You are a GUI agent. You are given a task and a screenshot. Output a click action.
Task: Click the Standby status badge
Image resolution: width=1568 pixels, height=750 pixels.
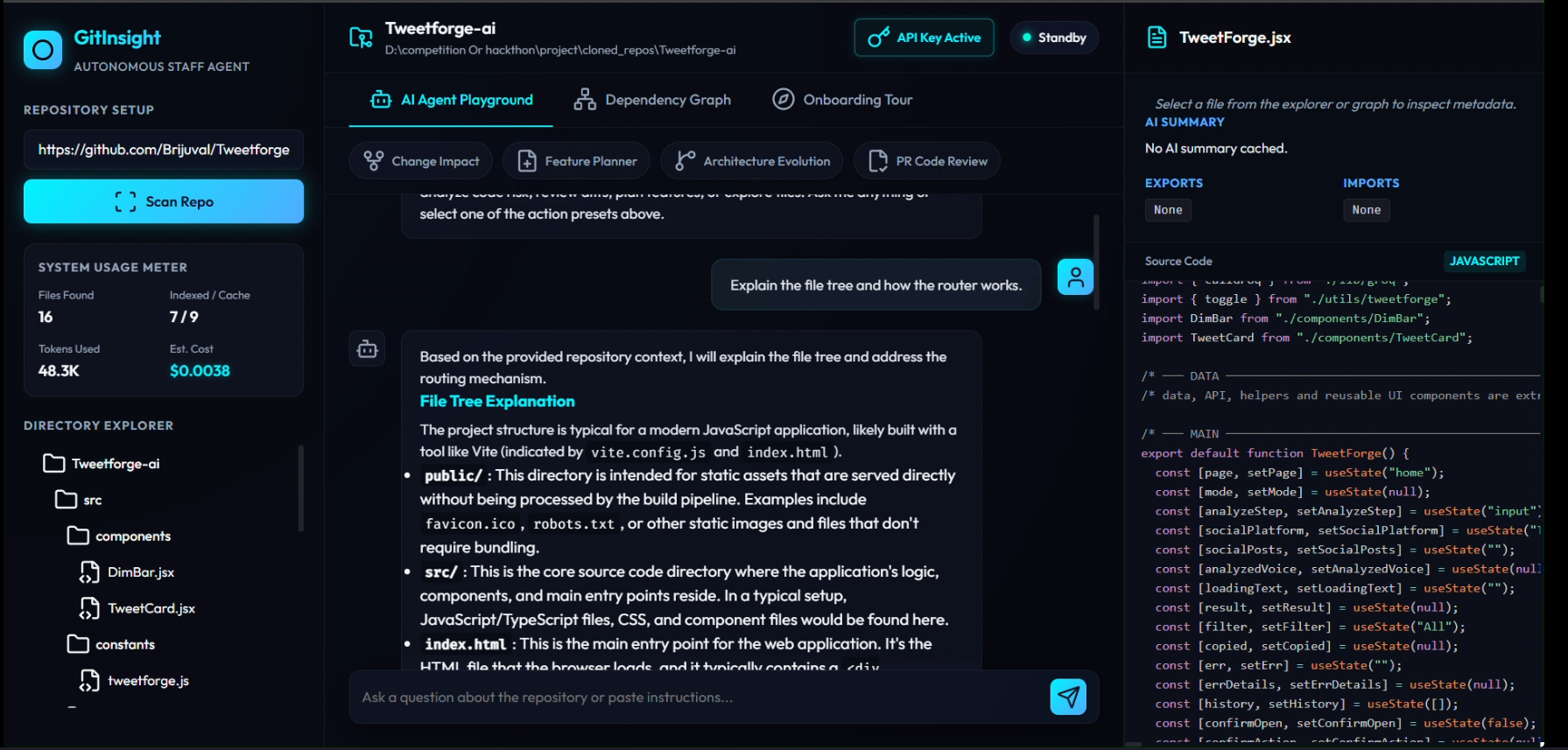(x=1054, y=38)
